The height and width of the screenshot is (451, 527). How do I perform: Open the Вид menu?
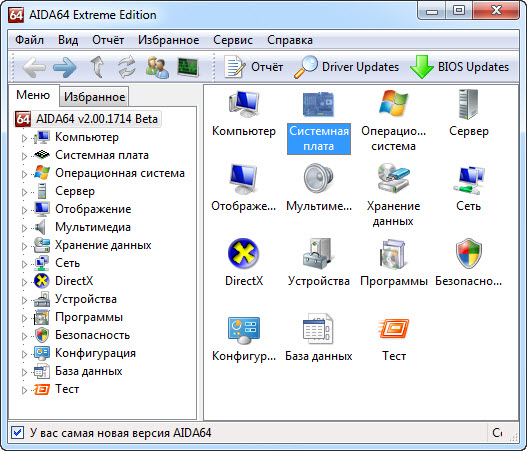tap(68, 40)
